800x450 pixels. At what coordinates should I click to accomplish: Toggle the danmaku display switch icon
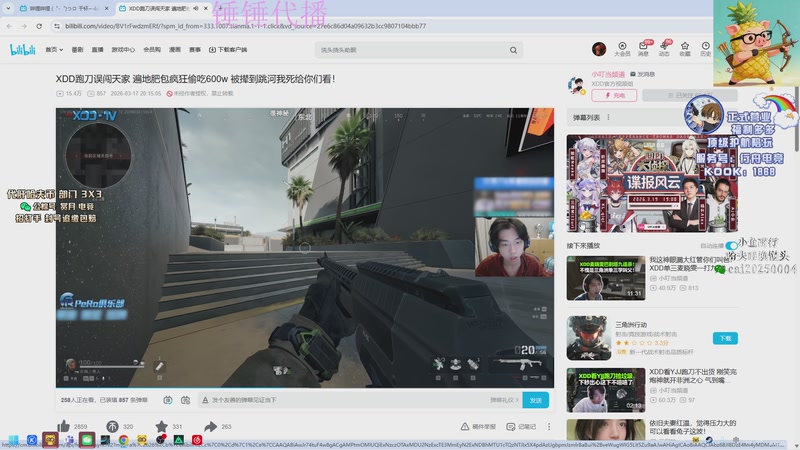tap(167, 400)
